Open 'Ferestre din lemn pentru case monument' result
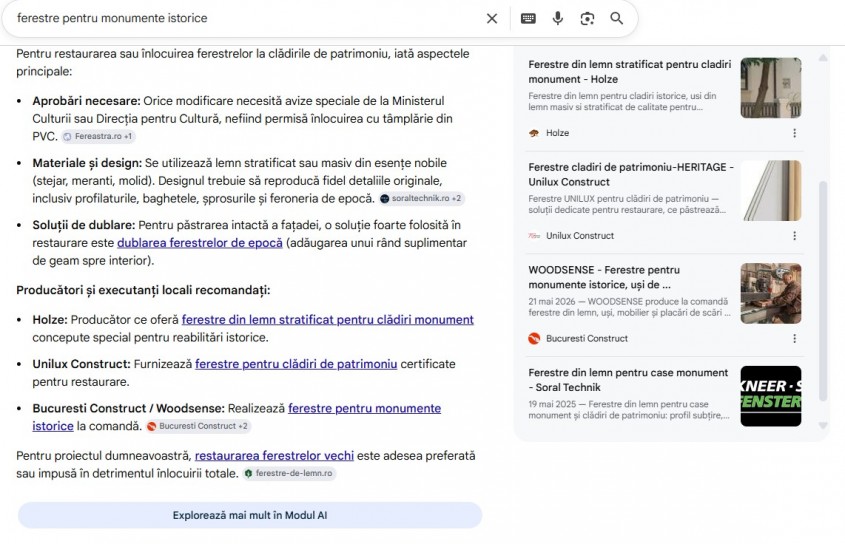The width and height of the screenshot is (845, 544). point(628,380)
